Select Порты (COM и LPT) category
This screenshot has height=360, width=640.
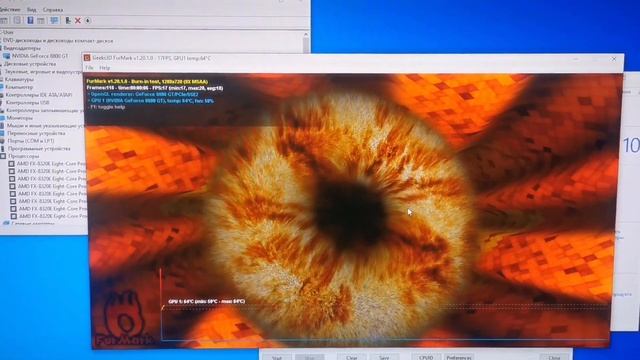31,141
